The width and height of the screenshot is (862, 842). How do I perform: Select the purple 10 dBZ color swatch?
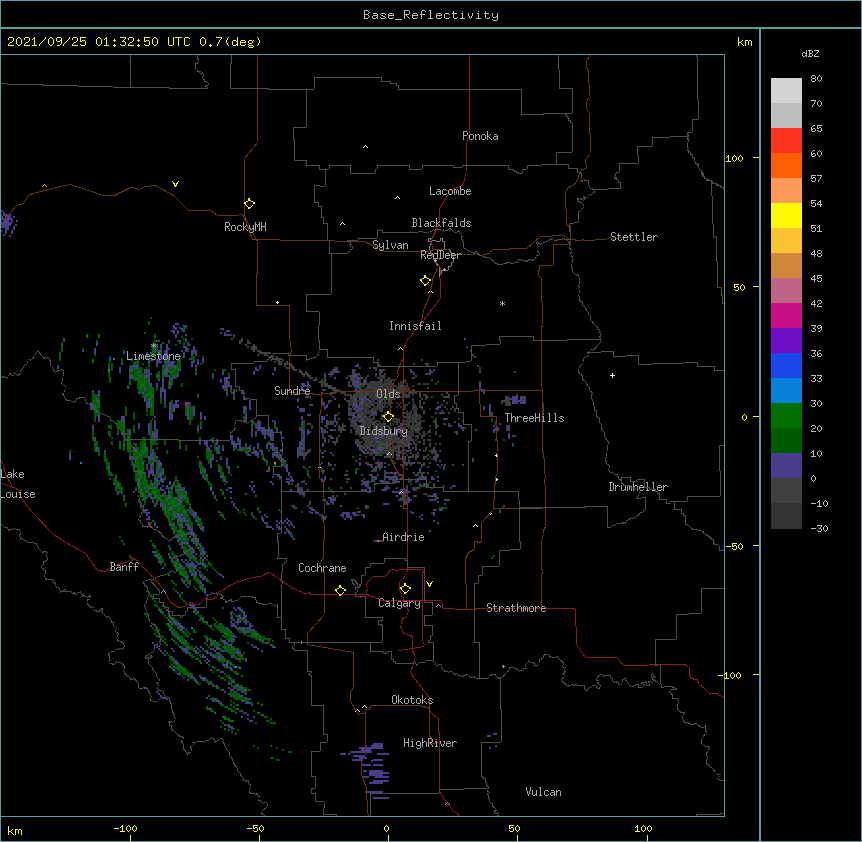tap(786, 466)
